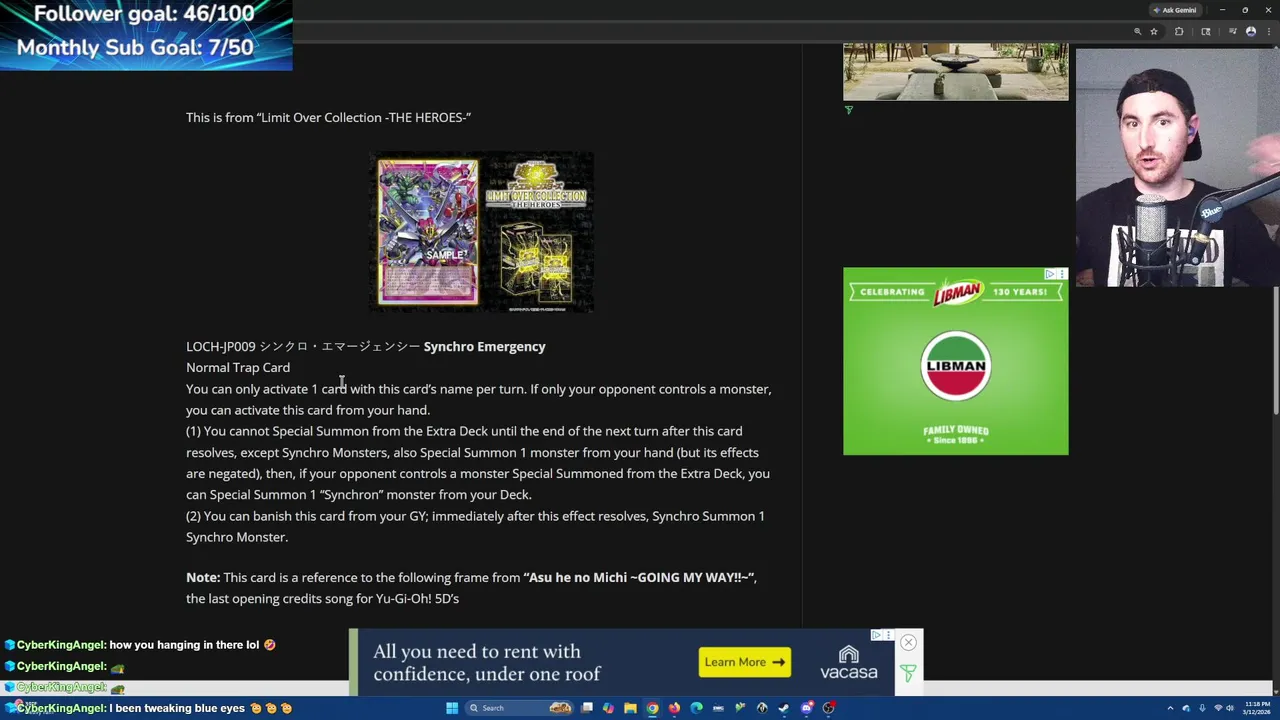Open the volume control in system tray
This screenshot has height=720, width=1280.
[1230, 708]
